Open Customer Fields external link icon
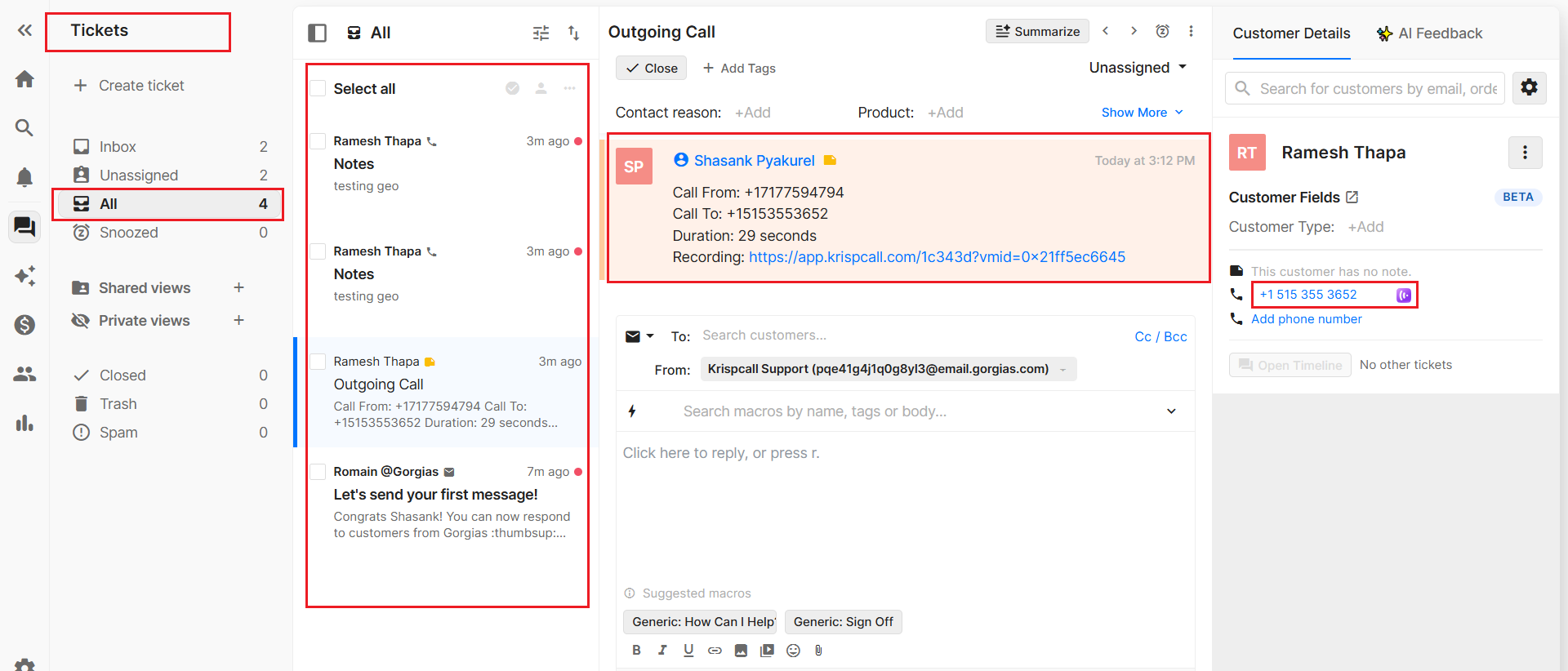This screenshot has height=671, width=1568. 1352,197
